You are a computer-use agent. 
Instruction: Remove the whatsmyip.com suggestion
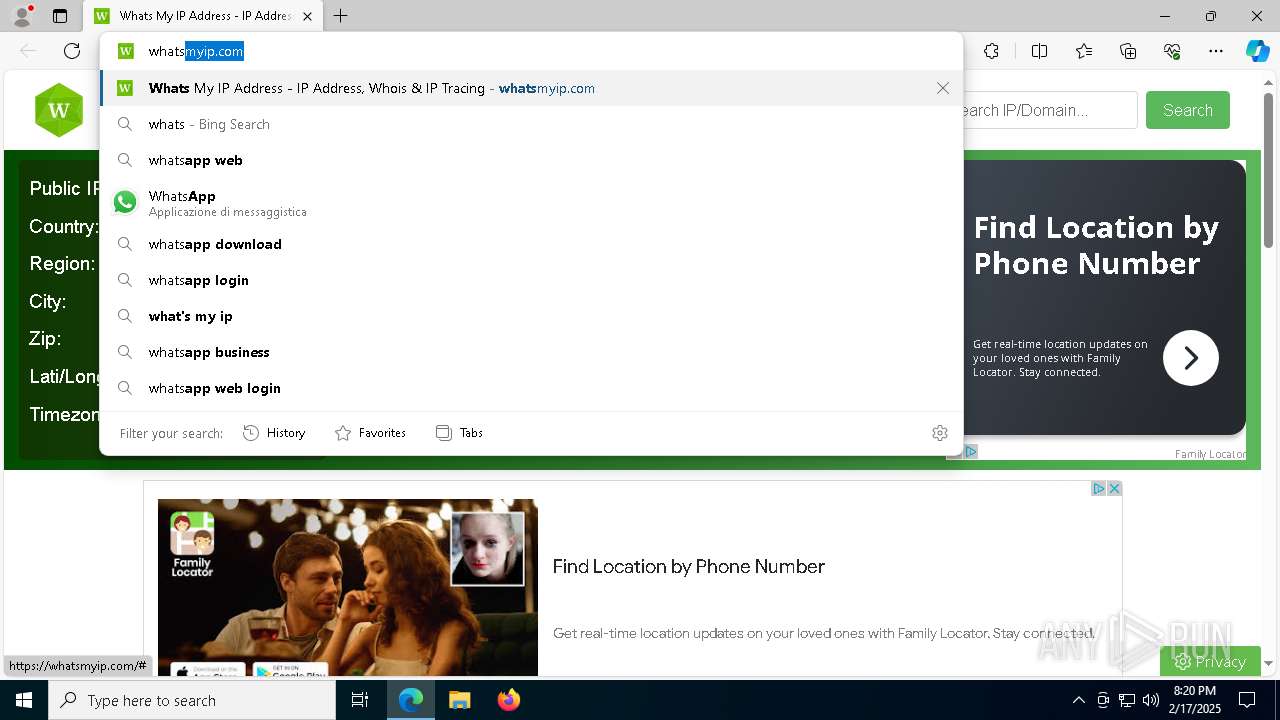[943, 88]
